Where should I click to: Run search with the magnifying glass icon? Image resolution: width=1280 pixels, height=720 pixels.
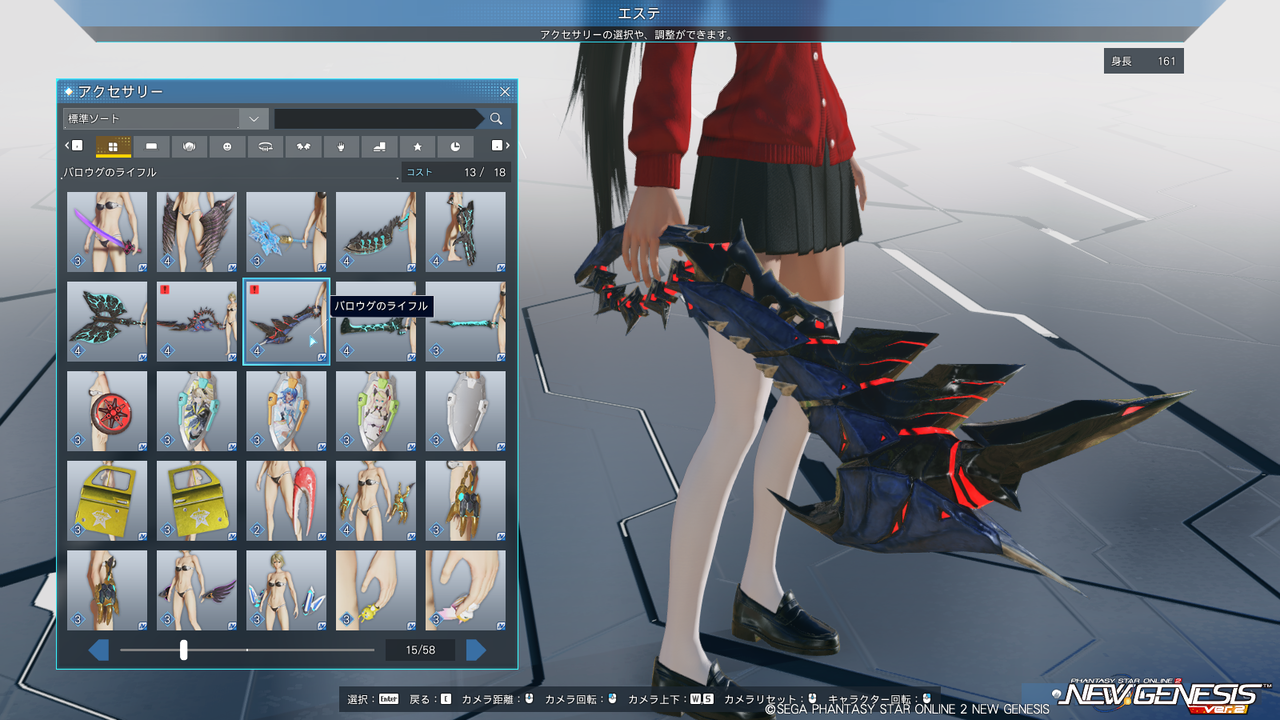click(496, 119)
